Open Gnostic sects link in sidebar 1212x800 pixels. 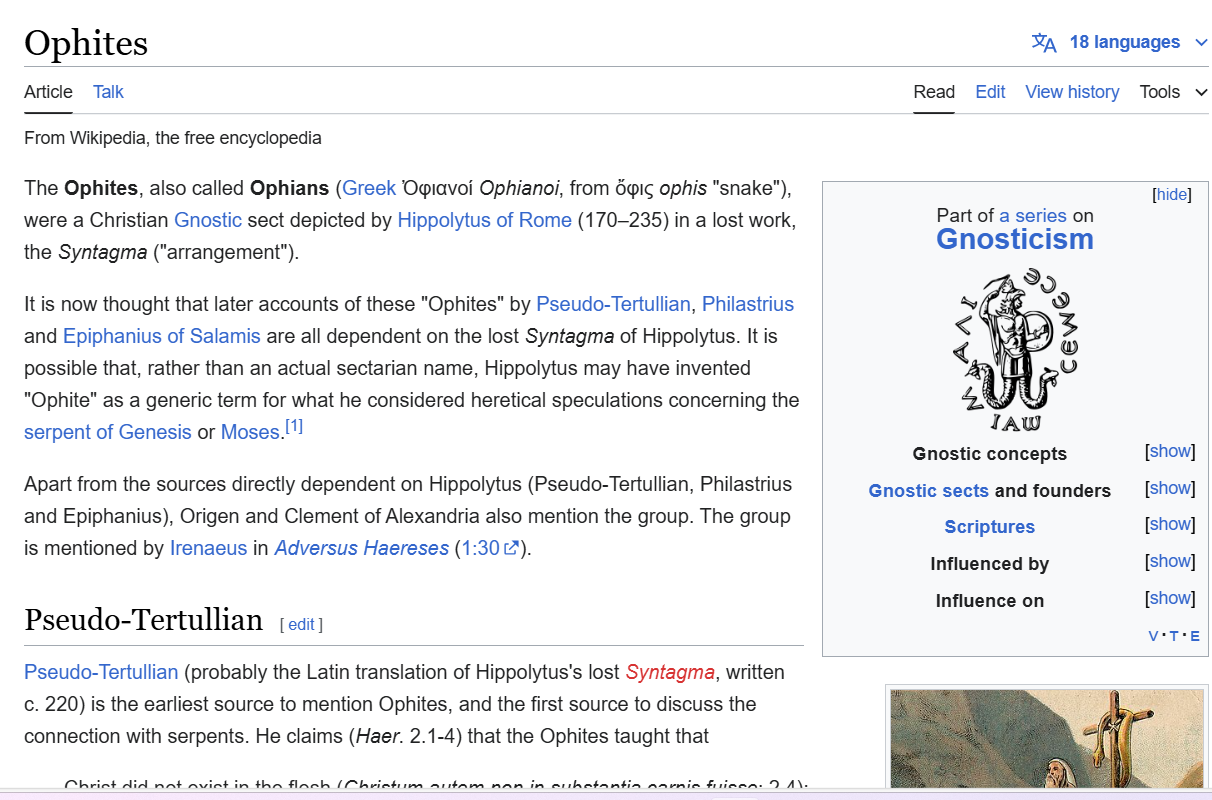point(929,490)
